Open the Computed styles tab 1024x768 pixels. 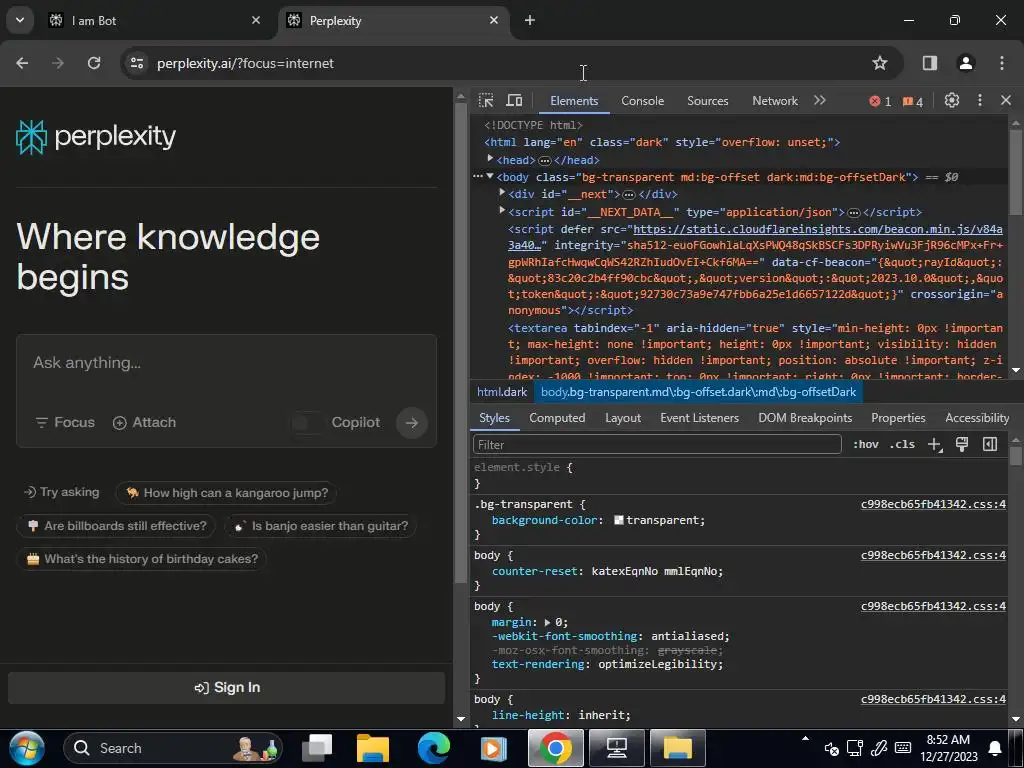coord(557,418)
